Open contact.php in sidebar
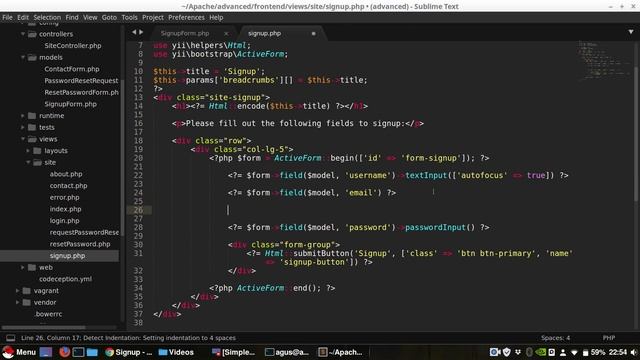Image resolution: width=640 pixels, height=360 pixels. click(x=69, y=186)
